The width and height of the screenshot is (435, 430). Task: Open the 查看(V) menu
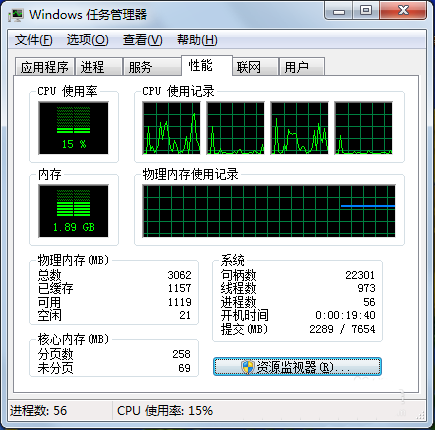click(143, 40)
